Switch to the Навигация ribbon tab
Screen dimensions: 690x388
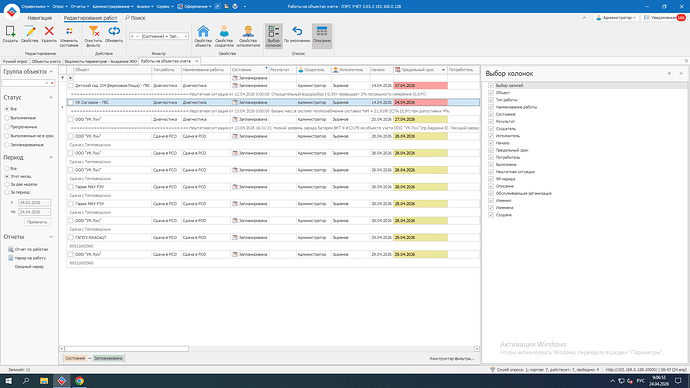pyautogui.click(x=40, y=18)
